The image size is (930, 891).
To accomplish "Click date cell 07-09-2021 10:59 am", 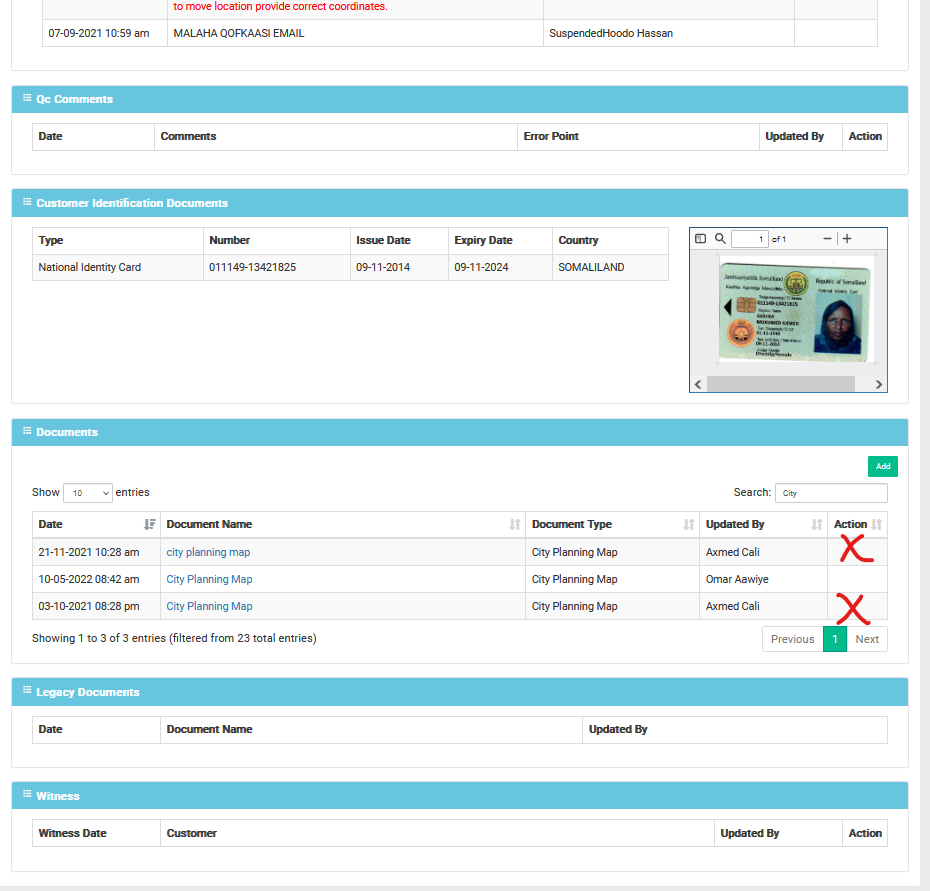I will (x=105, y=33).
